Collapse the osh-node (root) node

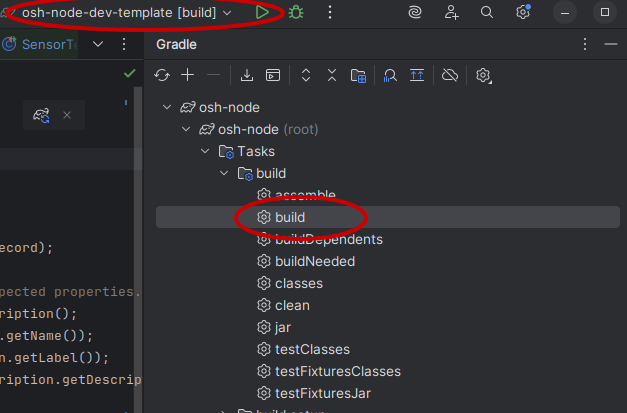[x=186, y=129]
